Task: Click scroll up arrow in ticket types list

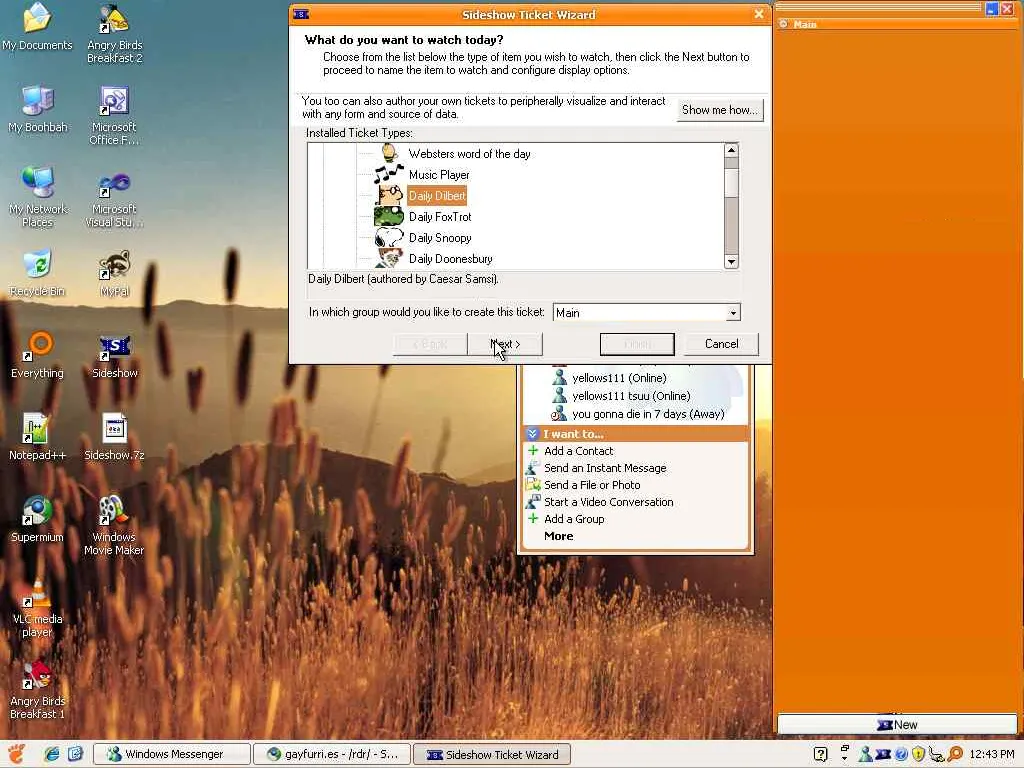Action: tap(731, 150)
